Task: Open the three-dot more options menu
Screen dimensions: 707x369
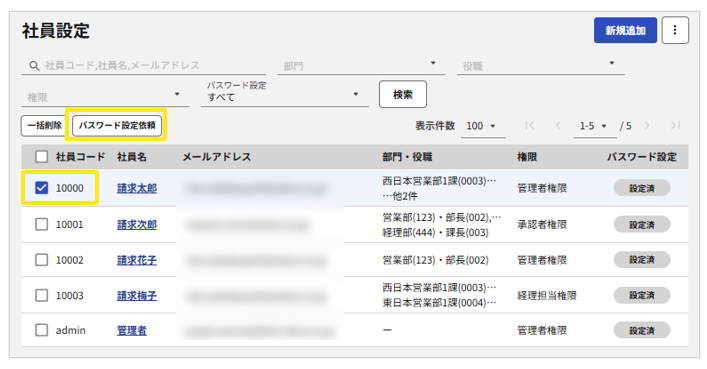Action: (675, 30)
